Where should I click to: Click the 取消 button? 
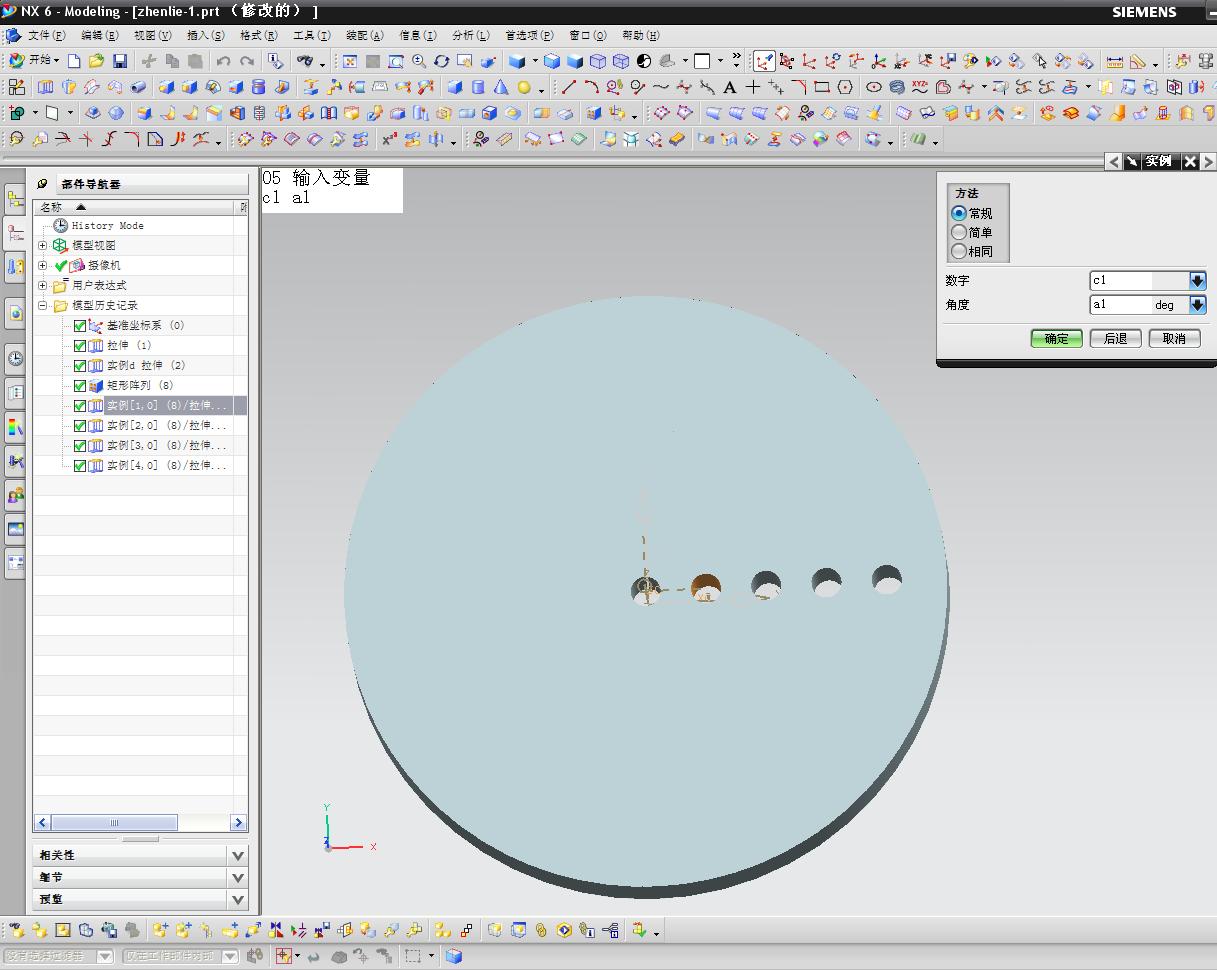[x=1174, y=339]
